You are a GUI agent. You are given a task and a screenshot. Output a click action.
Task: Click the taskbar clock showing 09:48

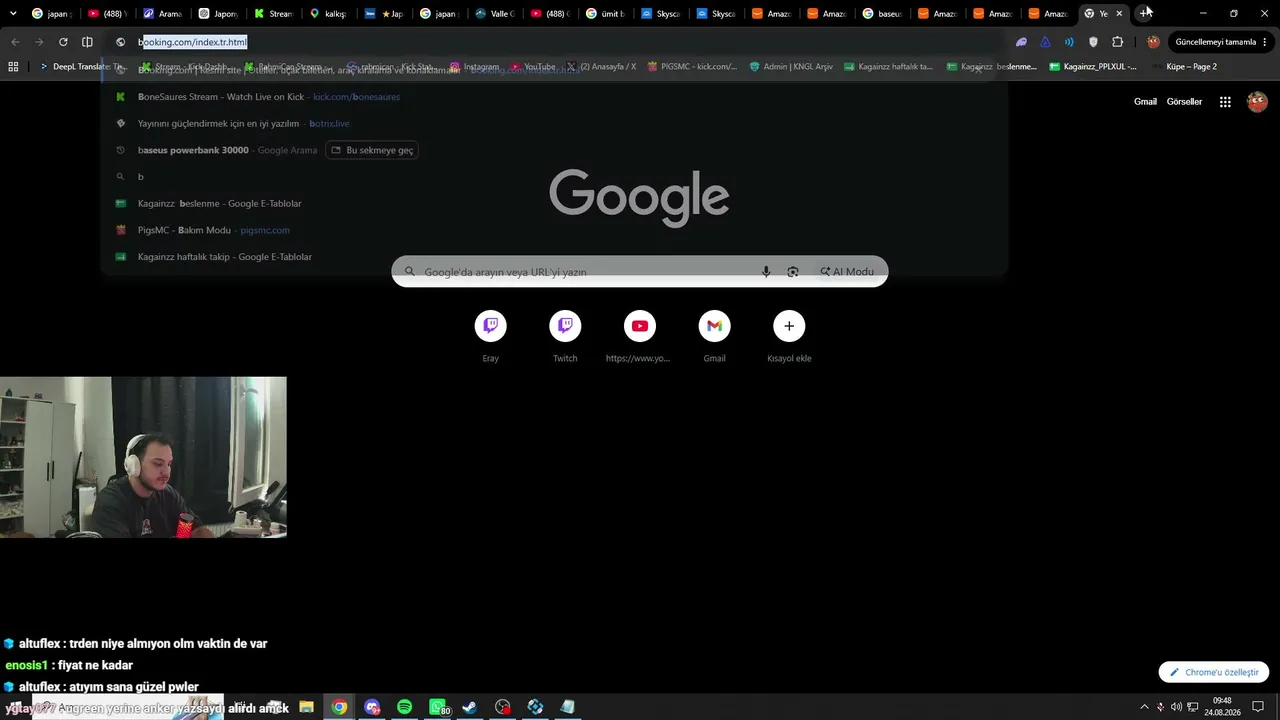[1222, 707]
